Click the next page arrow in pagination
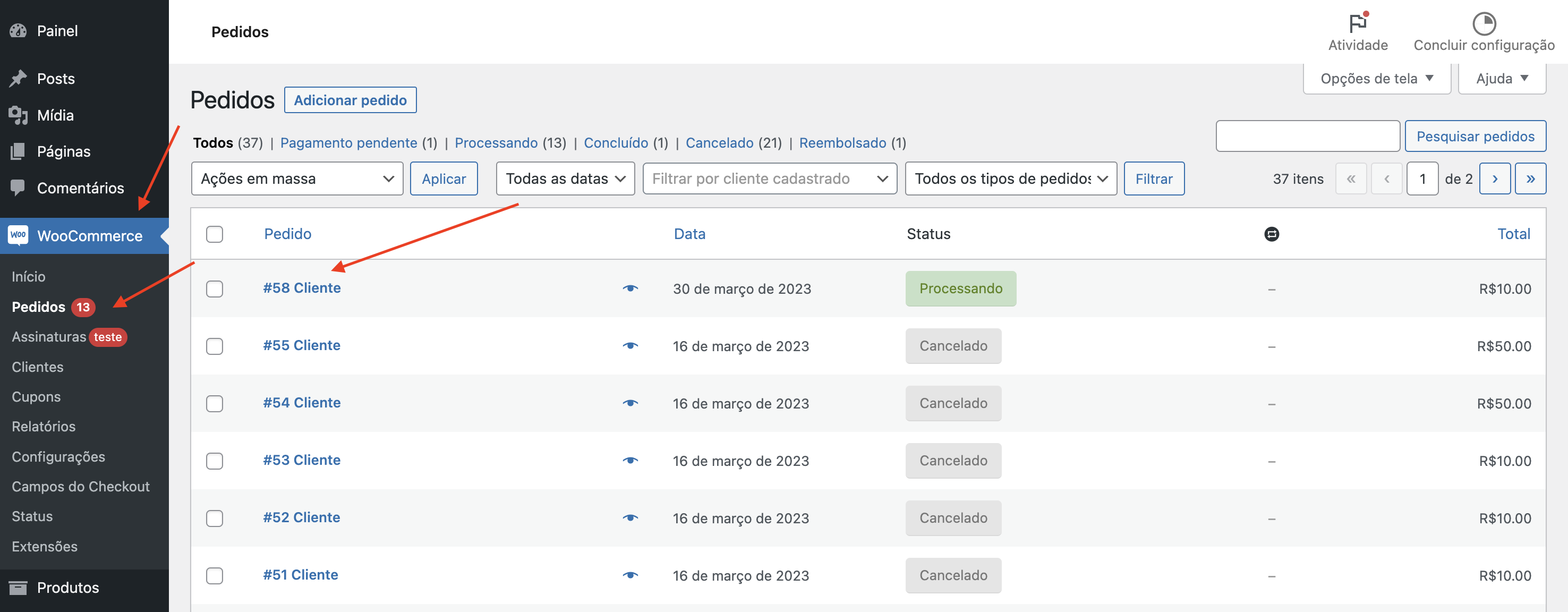 coord(1495,178)
